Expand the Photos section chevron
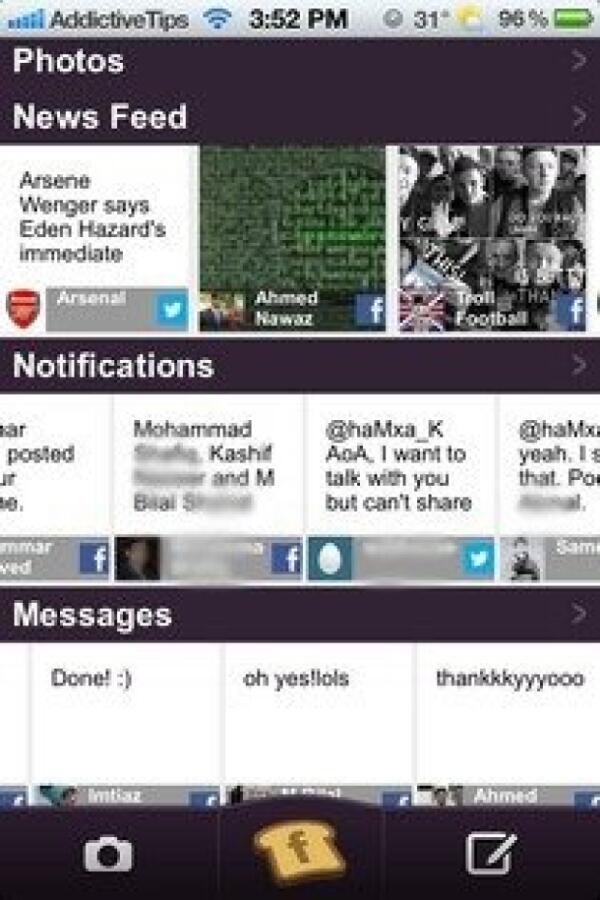This screenshot has width=600, height=900. click(579, 61)
